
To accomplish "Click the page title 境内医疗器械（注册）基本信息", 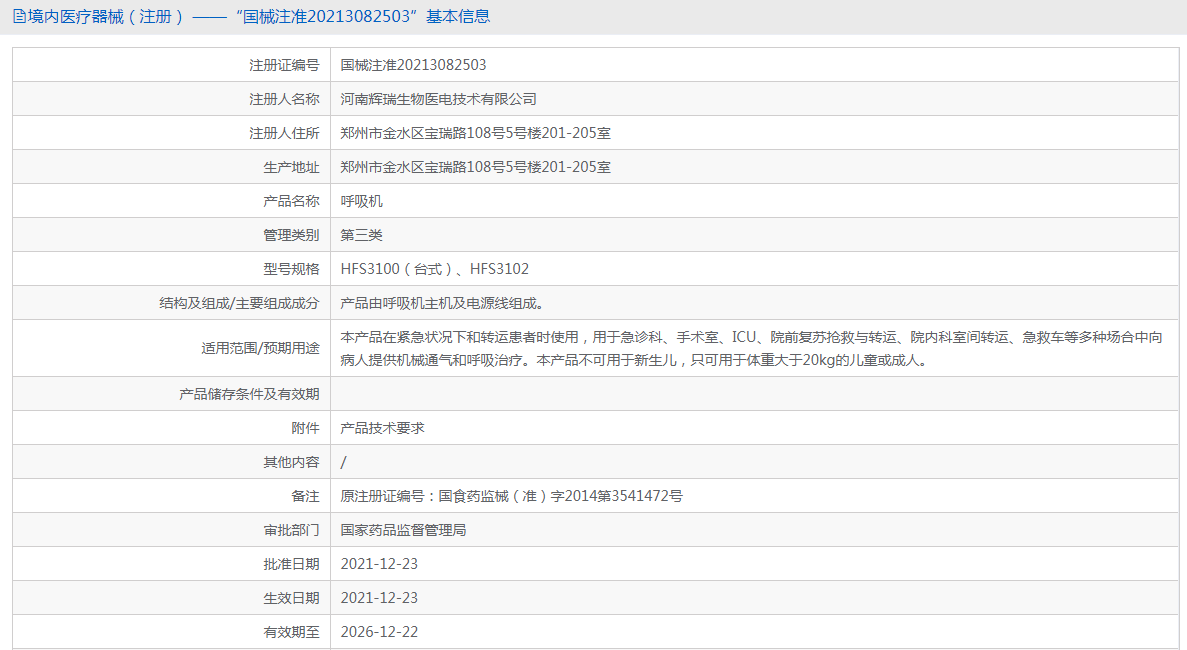I will click(x=259, y=17).
